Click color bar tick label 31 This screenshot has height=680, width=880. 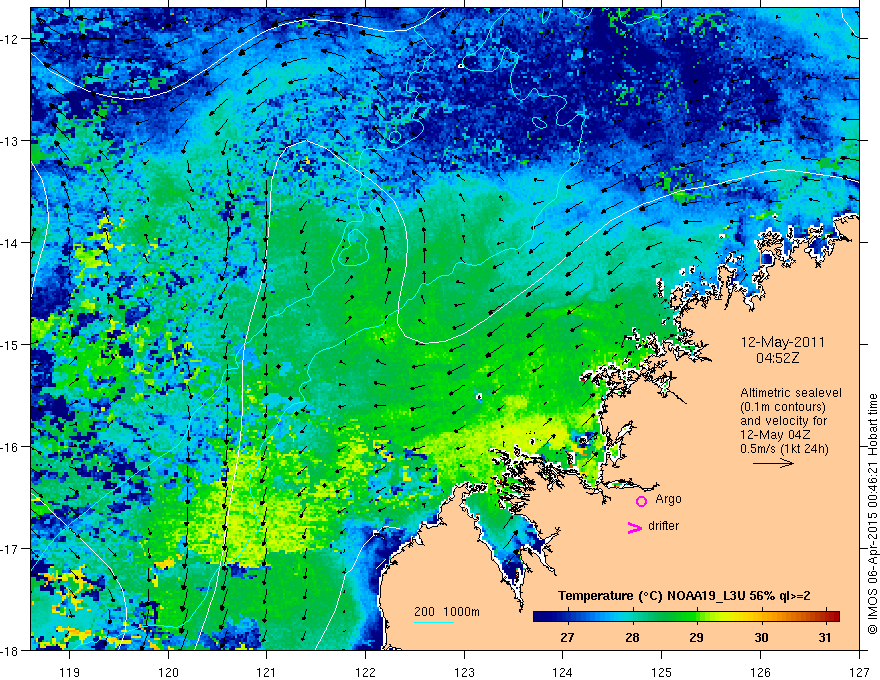tap(824, 637)
